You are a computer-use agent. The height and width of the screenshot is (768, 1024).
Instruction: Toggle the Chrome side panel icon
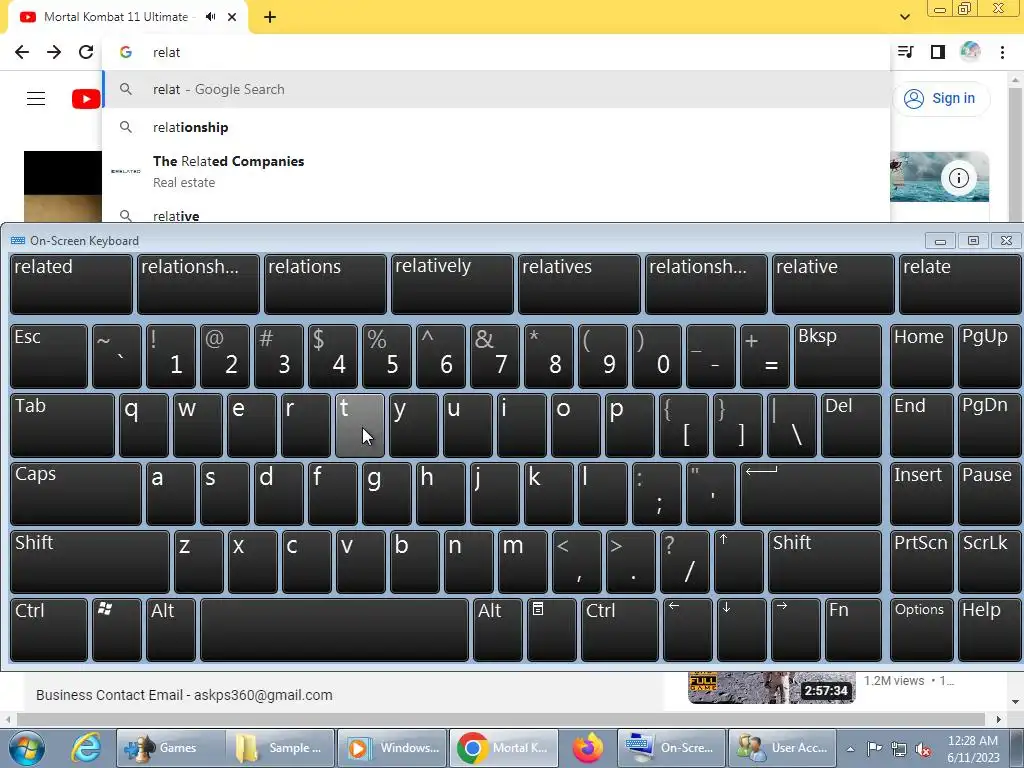[938, 52]
